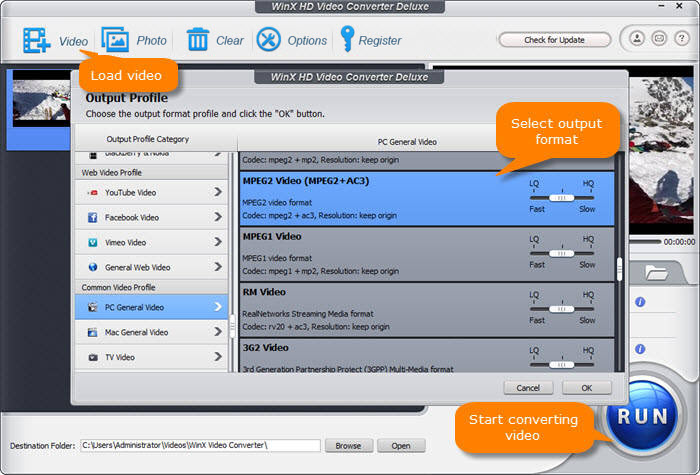Click the Photo slideshow icon
The width and height of the screenshot is (700, 475).
[x=115, y=40]
